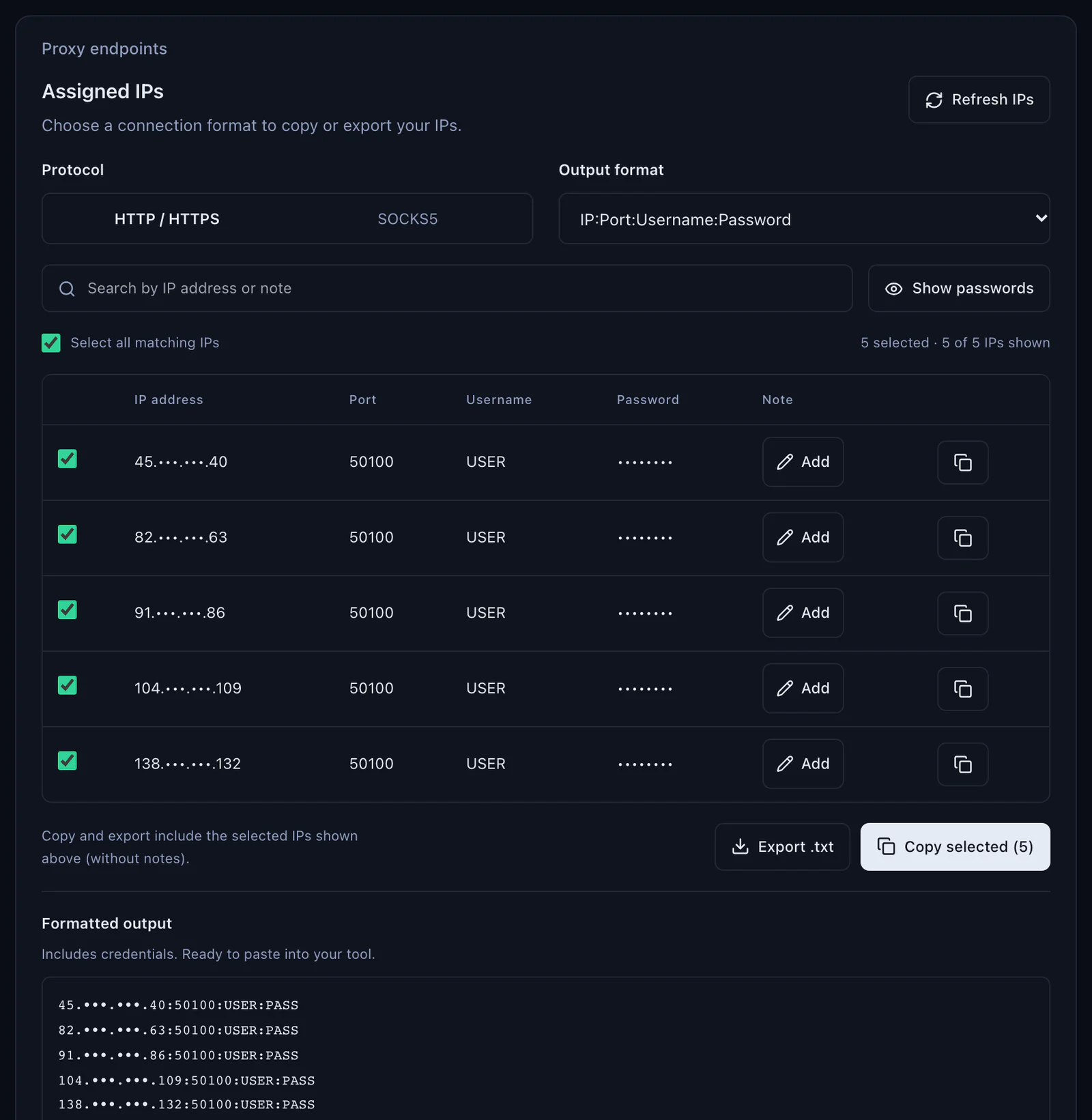Image resolution: width=1092 pixels, height=1120 pixels.
Task: Click masked password in the 91.•••.•••.86 row
Action: (x=645, y=613)
